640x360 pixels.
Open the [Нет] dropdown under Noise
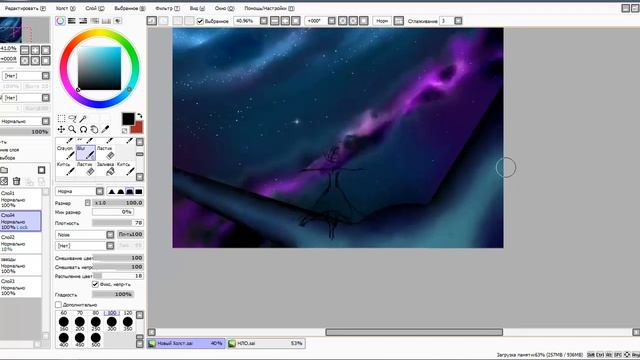[x=84, y=246]
